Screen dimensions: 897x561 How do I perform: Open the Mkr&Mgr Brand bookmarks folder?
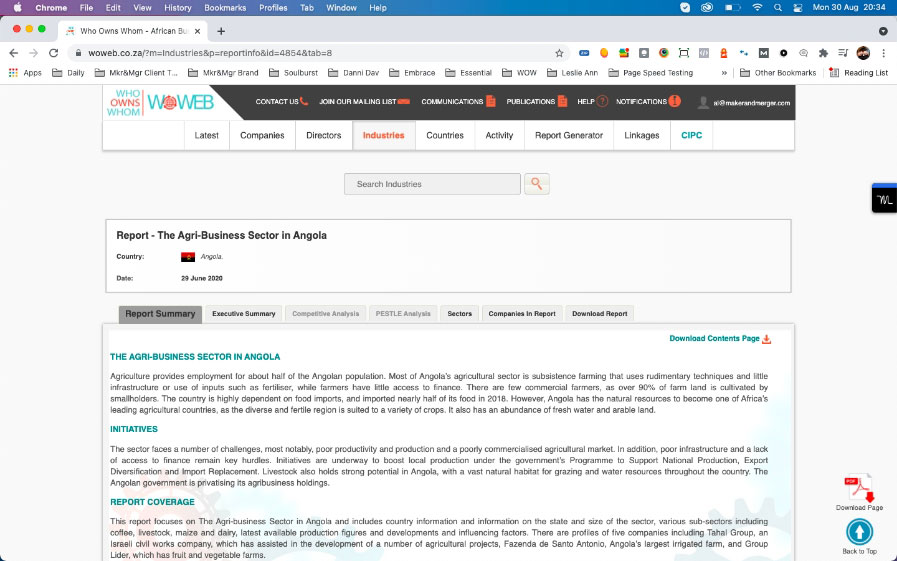[x=223, y=73]
